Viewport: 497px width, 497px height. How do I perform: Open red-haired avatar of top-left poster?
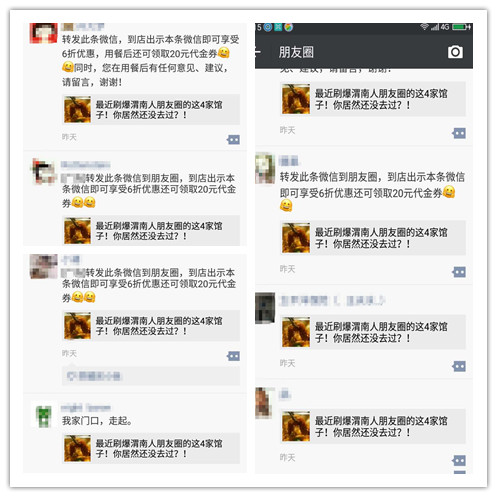pyautogui.click(x=43, y=33)
